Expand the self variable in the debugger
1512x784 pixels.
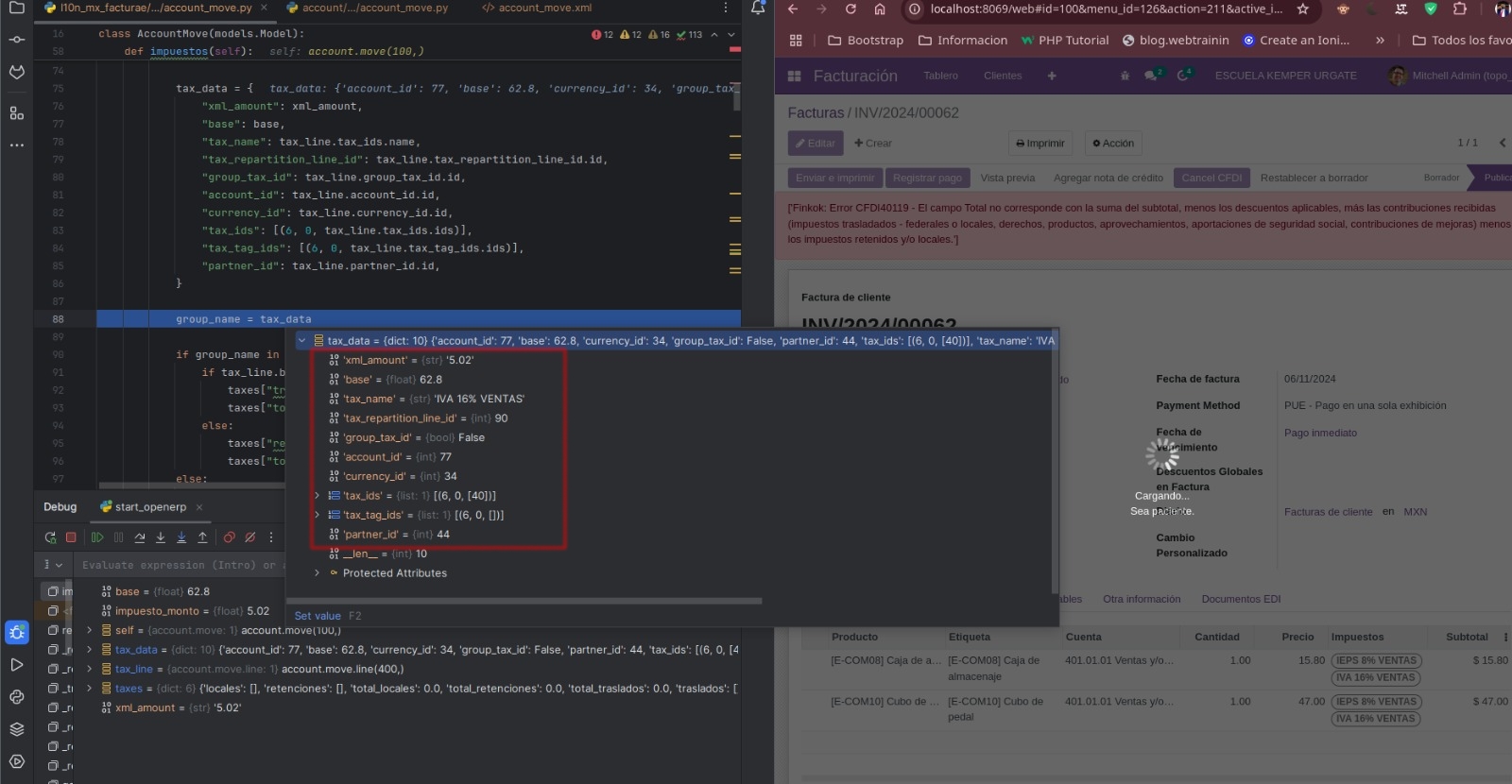tap(89, 630)
